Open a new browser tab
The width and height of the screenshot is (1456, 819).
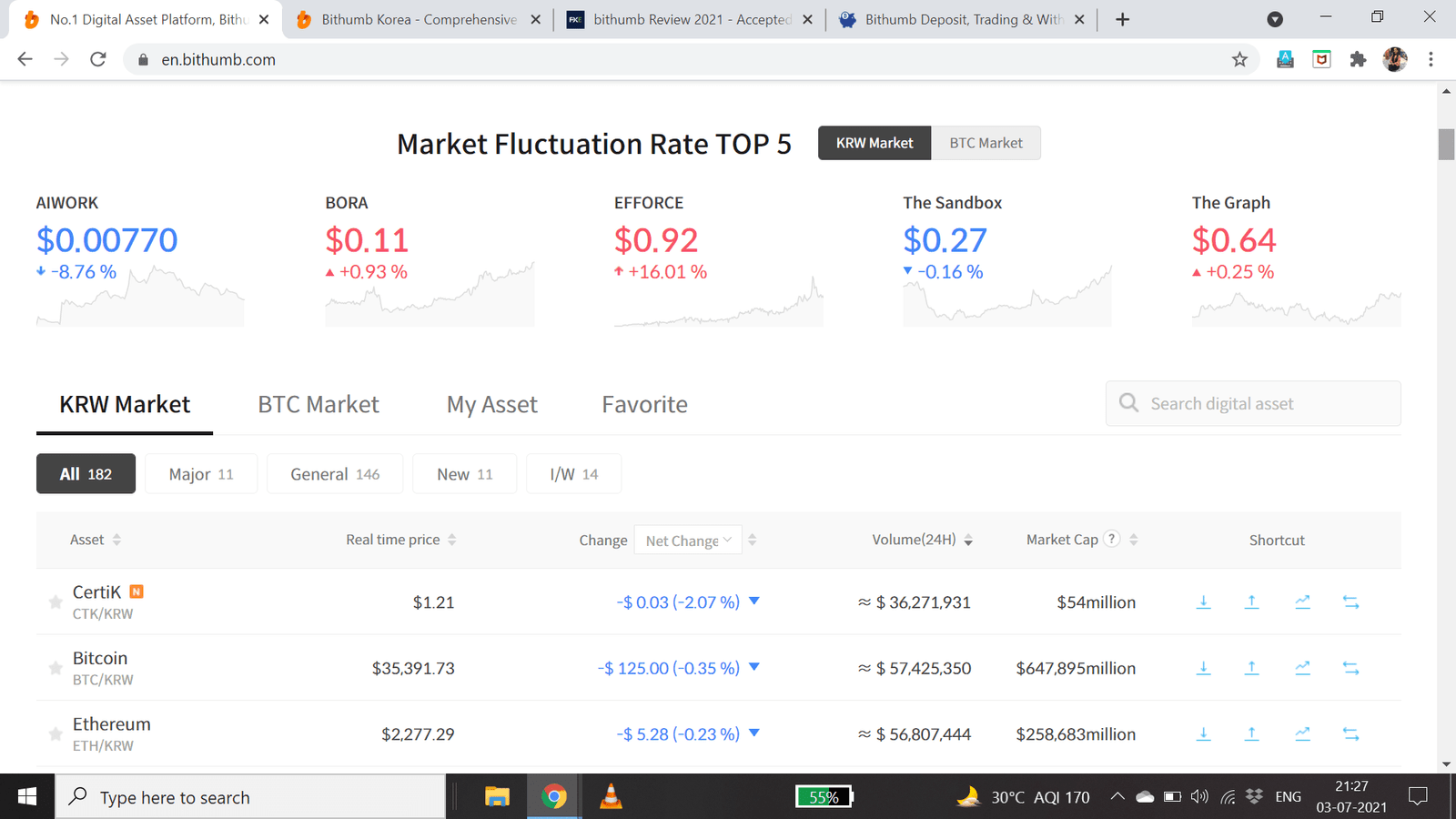point(1122,19)
